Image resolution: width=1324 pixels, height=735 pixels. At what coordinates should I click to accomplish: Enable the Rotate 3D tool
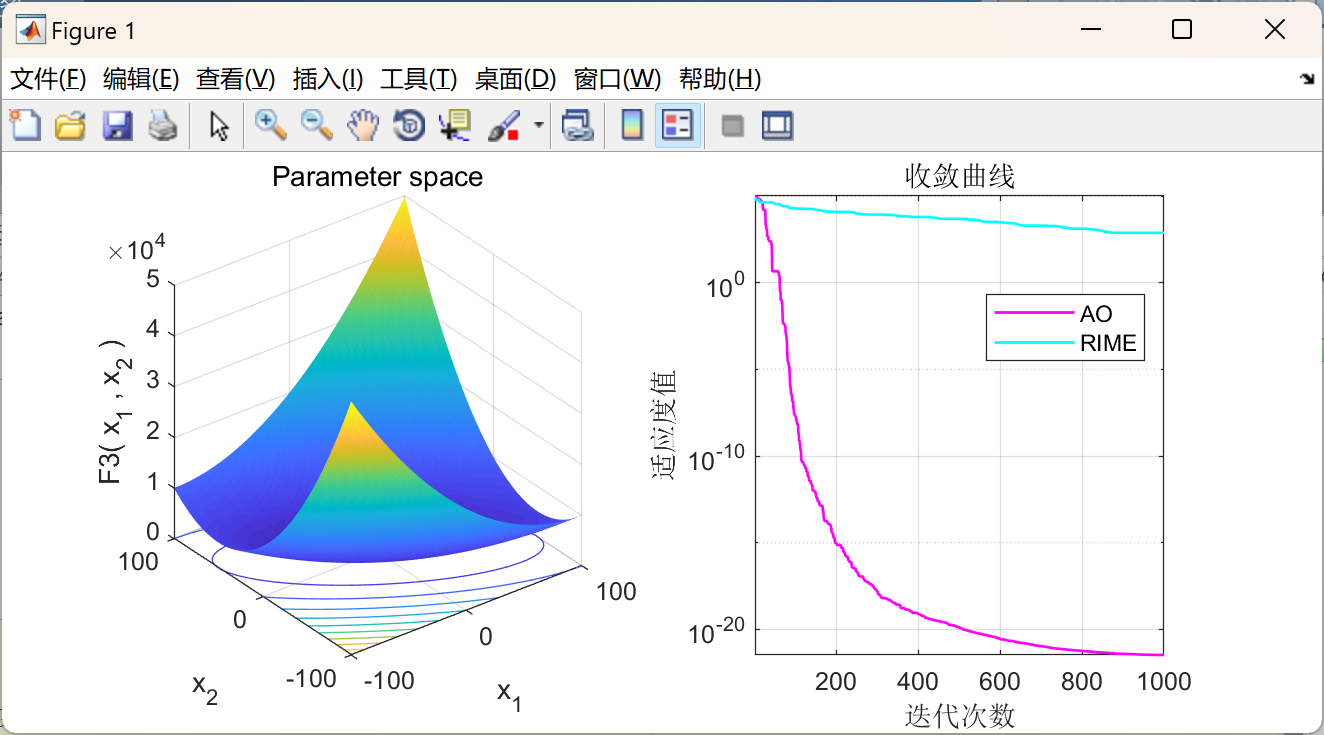[x=408, y=125]
